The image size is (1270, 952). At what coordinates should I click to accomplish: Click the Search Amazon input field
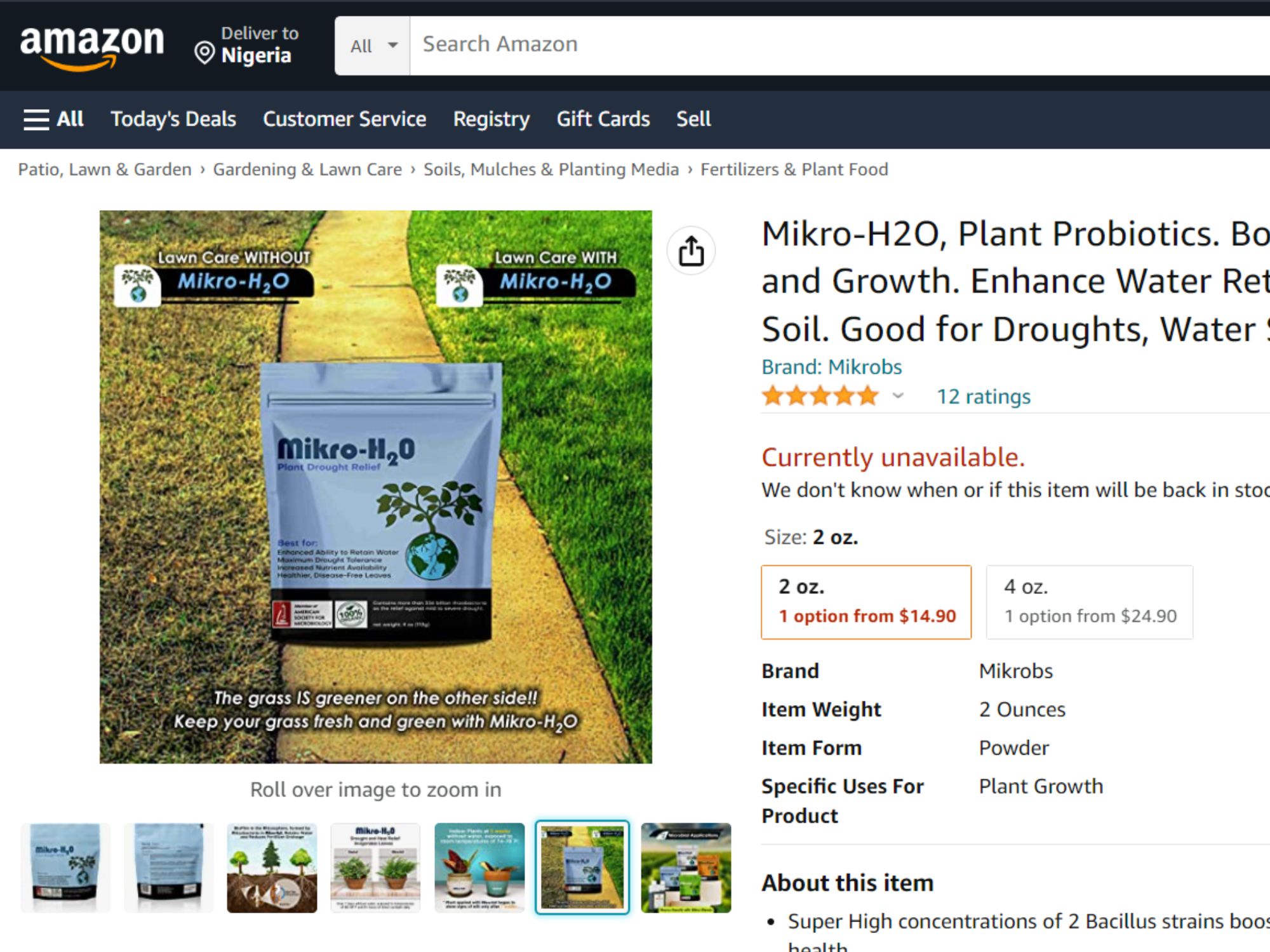[x=839, y=46]
